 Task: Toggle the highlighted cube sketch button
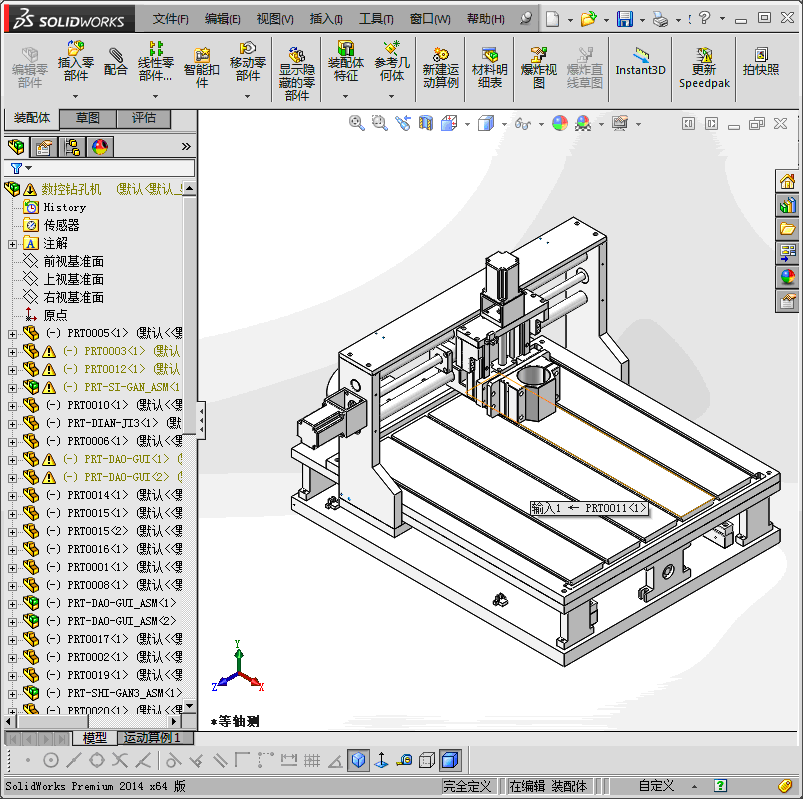tap(359, 760)
